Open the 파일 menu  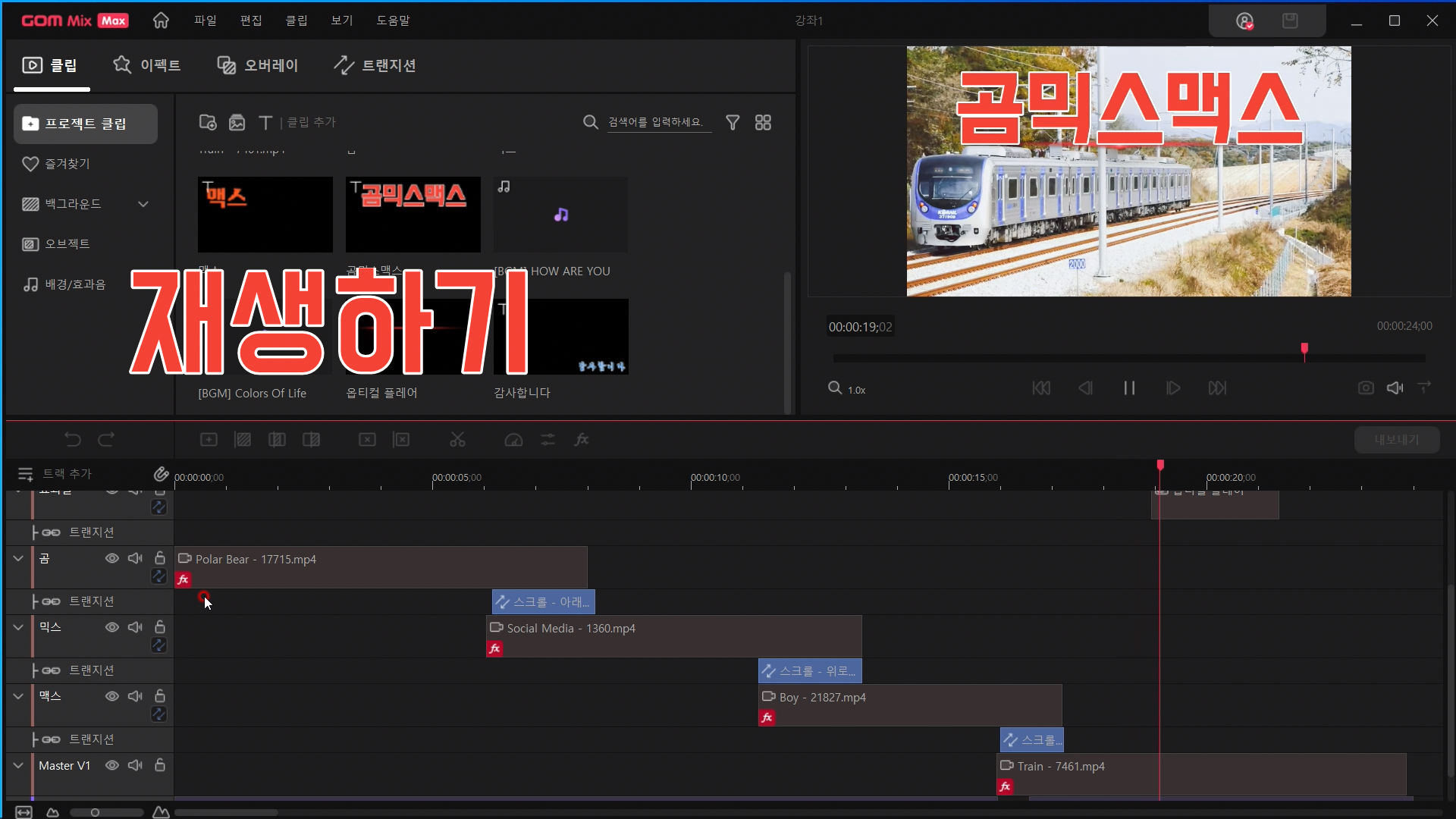point(206,20)
